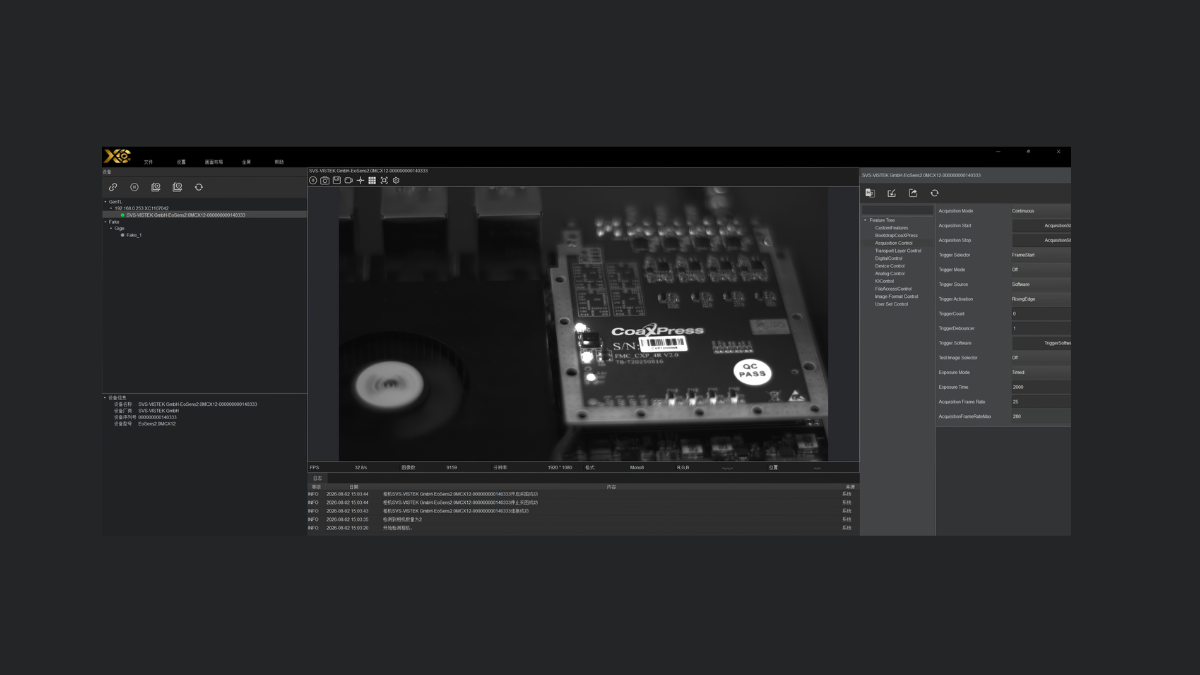
Task: Select Image Format Control in the feature tree
Action: tap(896, 296)
